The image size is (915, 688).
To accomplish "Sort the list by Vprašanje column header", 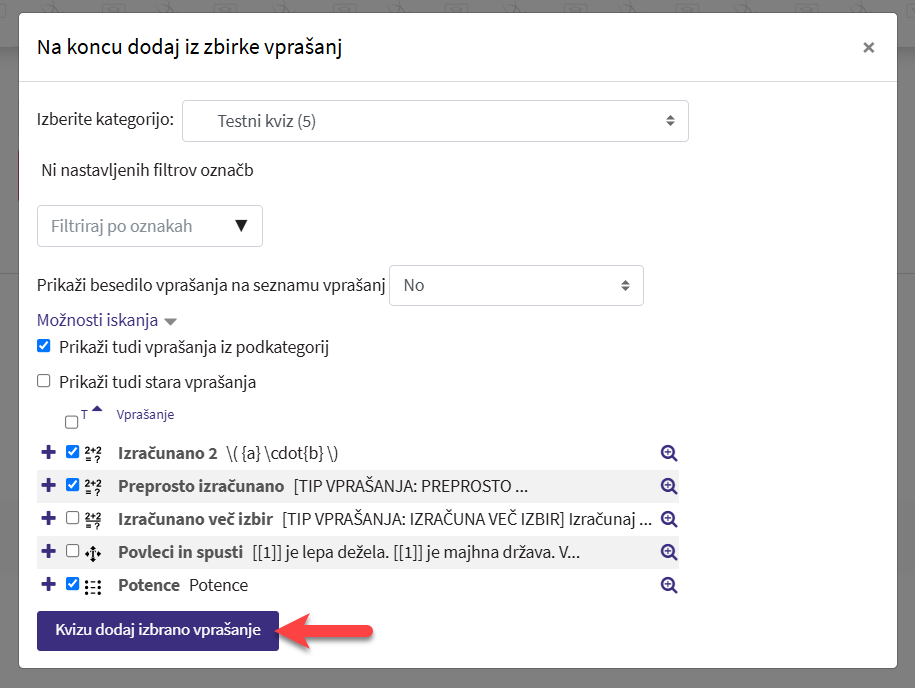I will (x=145, y=414).
